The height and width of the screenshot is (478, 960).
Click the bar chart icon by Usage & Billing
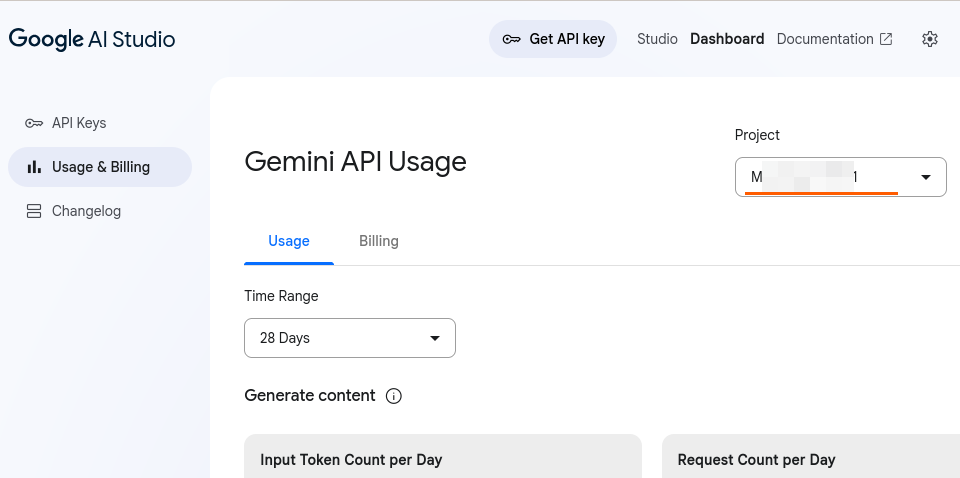(34, 167)
